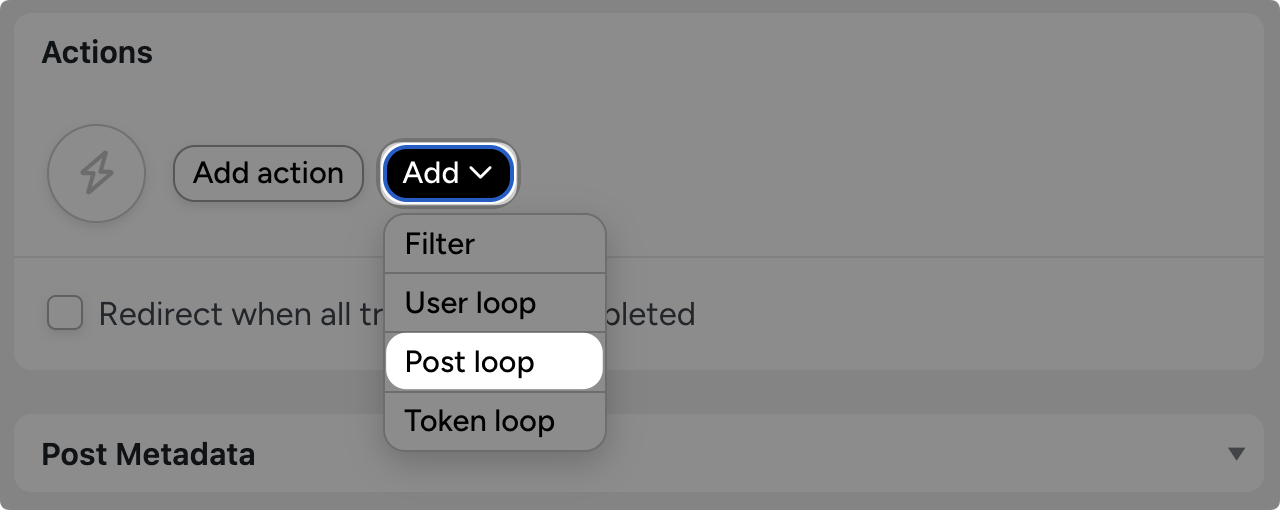This screenshot has width=1280, height=510.
Task: Click the Actions section heading
Action: tap(97, 52)
